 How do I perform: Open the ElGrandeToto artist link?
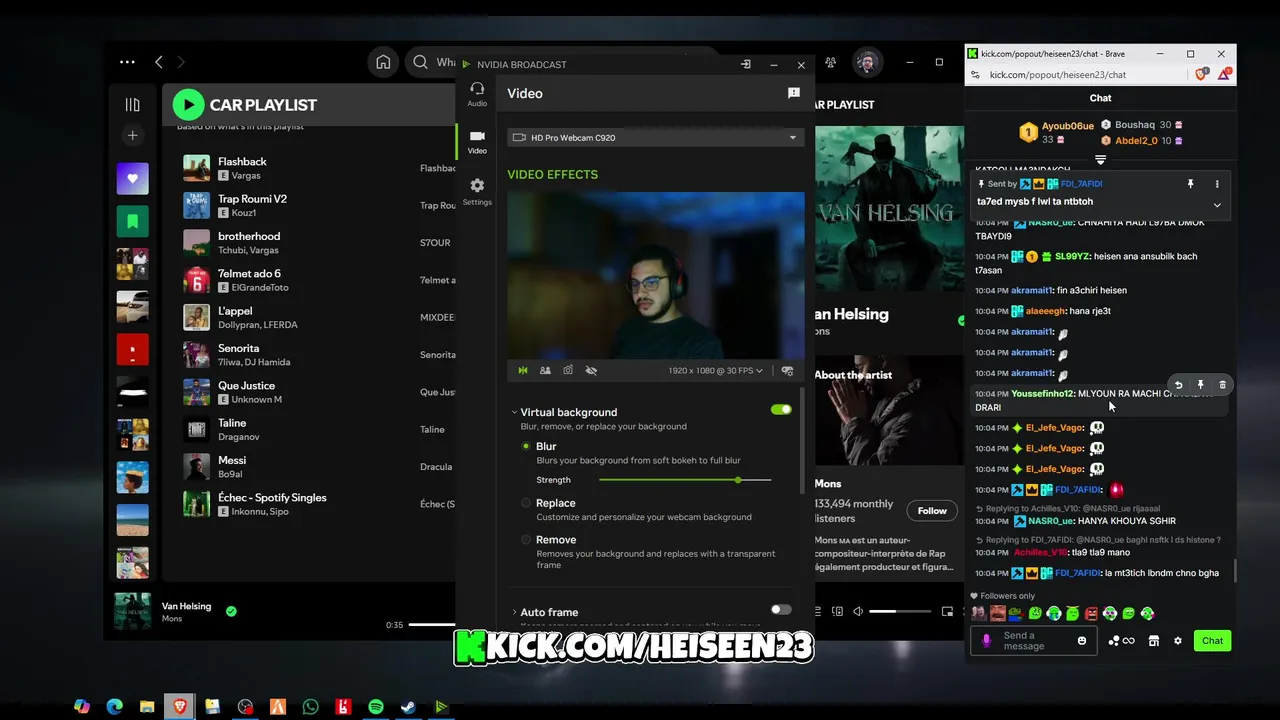(x=260, y=288)
